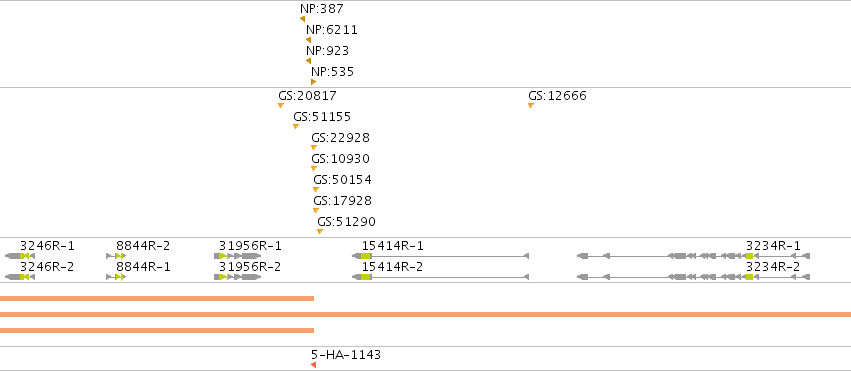Click the GS:51290 insertion triangle

[320, 232]
